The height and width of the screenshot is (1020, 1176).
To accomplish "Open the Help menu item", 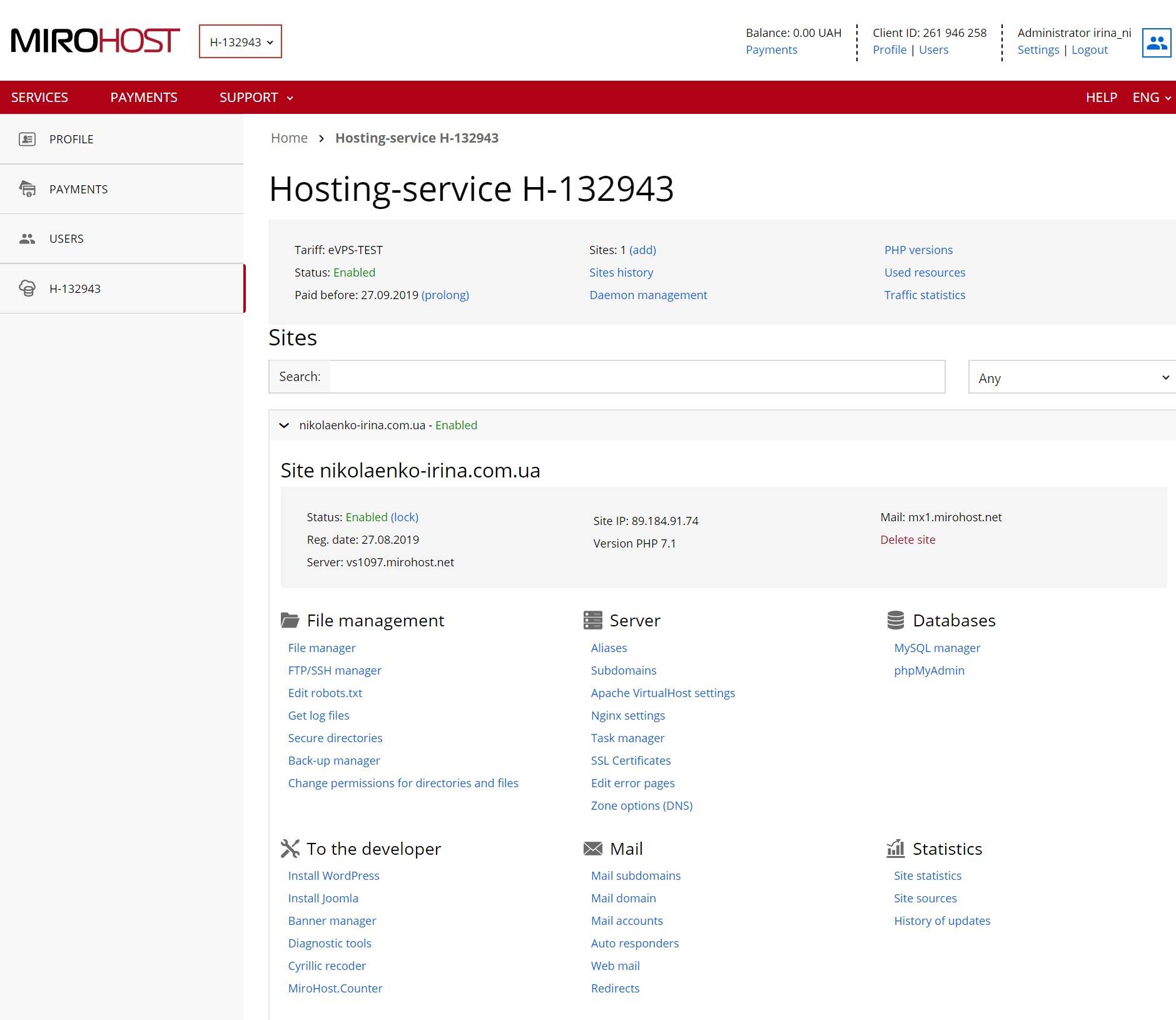I will tap(1102, 97).
